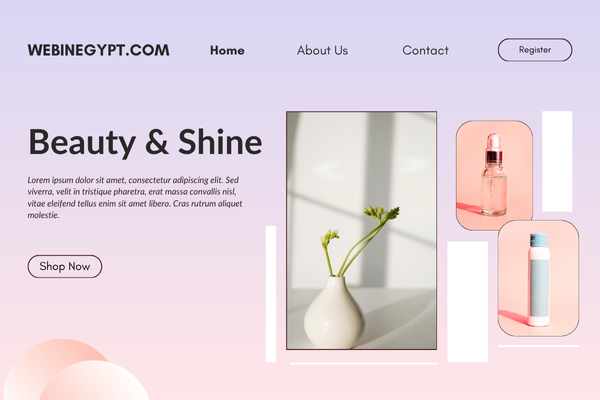Select the white line under lotion bottle image

pyautogui.click(x=538, y=346)
